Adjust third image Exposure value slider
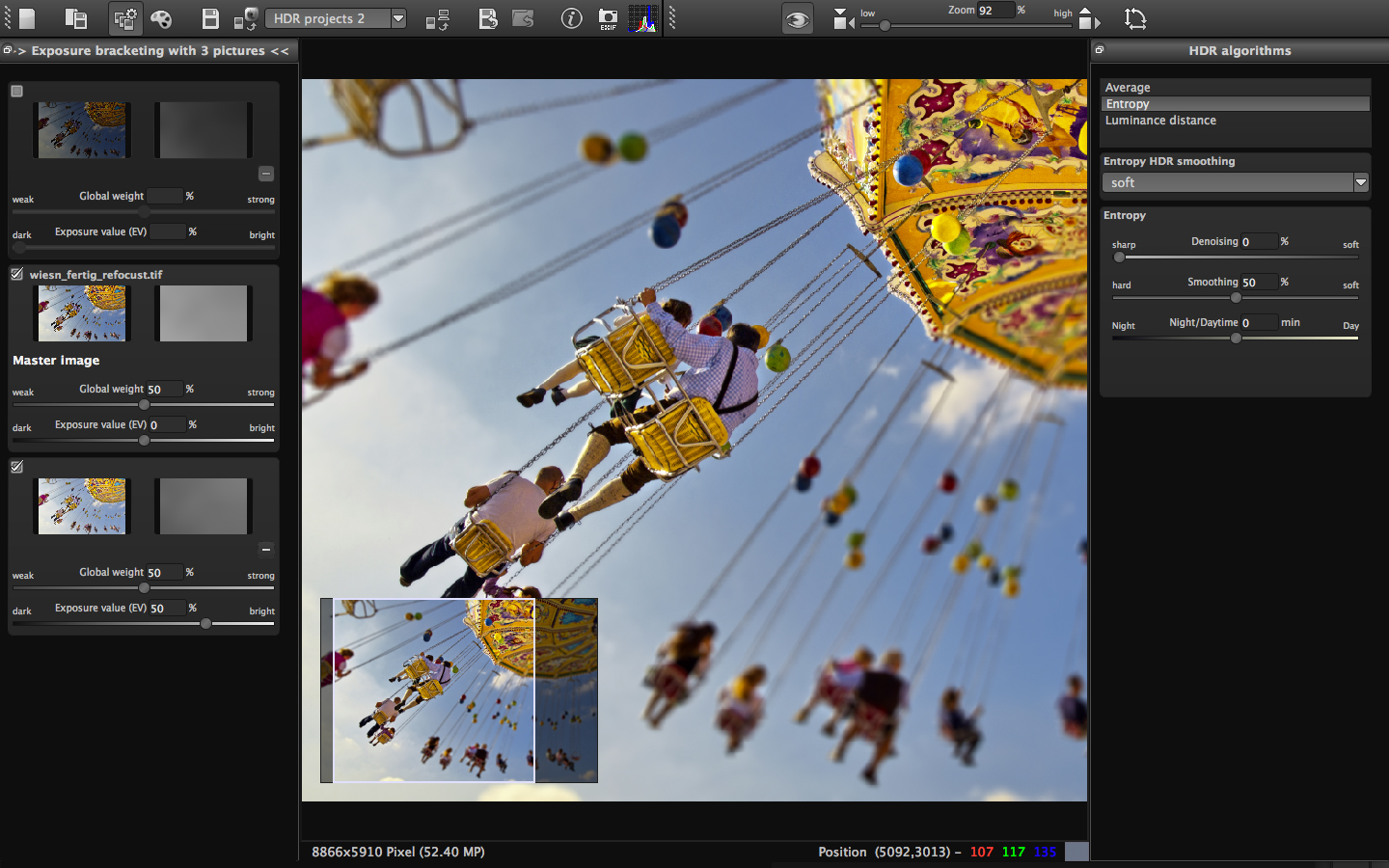Viewport: 1389px width, 868px height. click(x=205, y=623)
